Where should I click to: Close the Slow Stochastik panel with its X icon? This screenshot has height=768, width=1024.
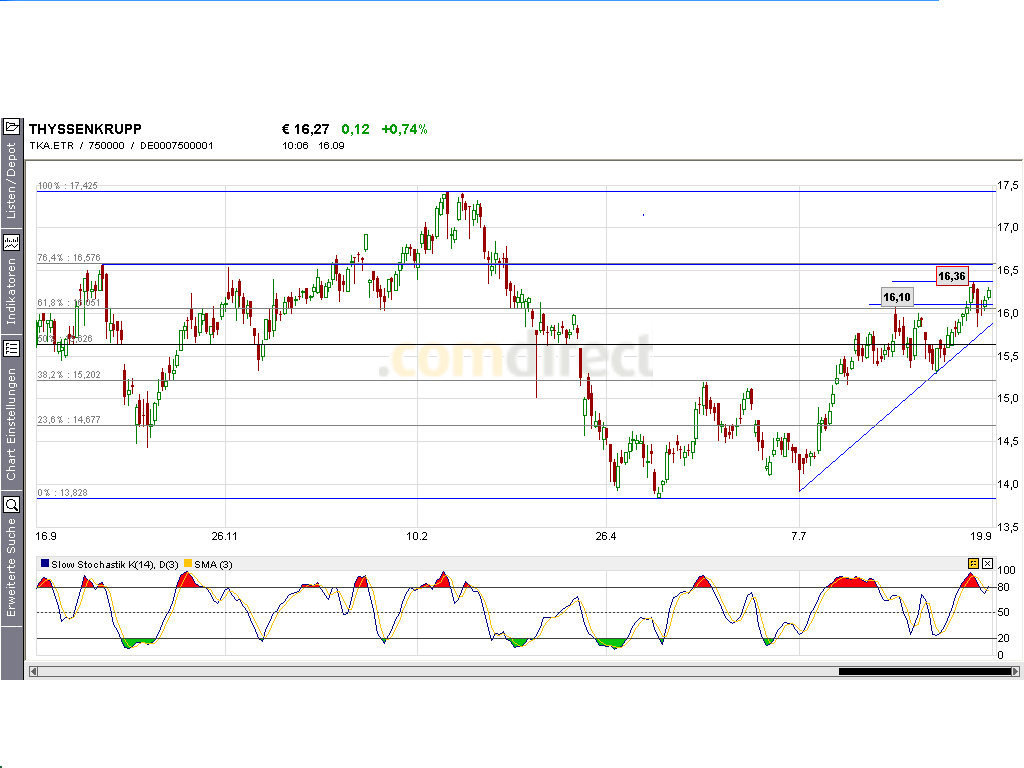pyautogui.click(x=989, y=563)
